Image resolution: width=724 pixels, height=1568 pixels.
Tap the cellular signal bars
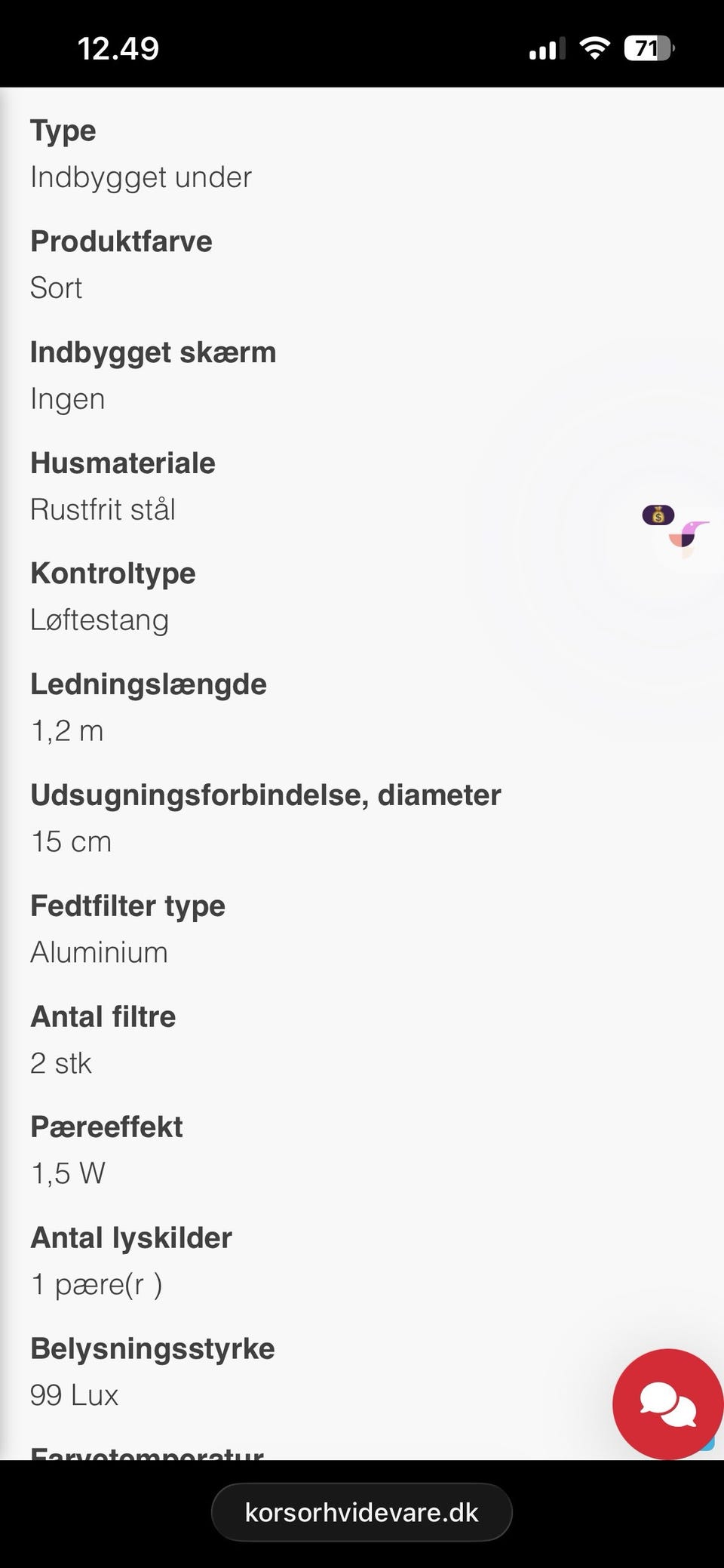pos(547,49)
